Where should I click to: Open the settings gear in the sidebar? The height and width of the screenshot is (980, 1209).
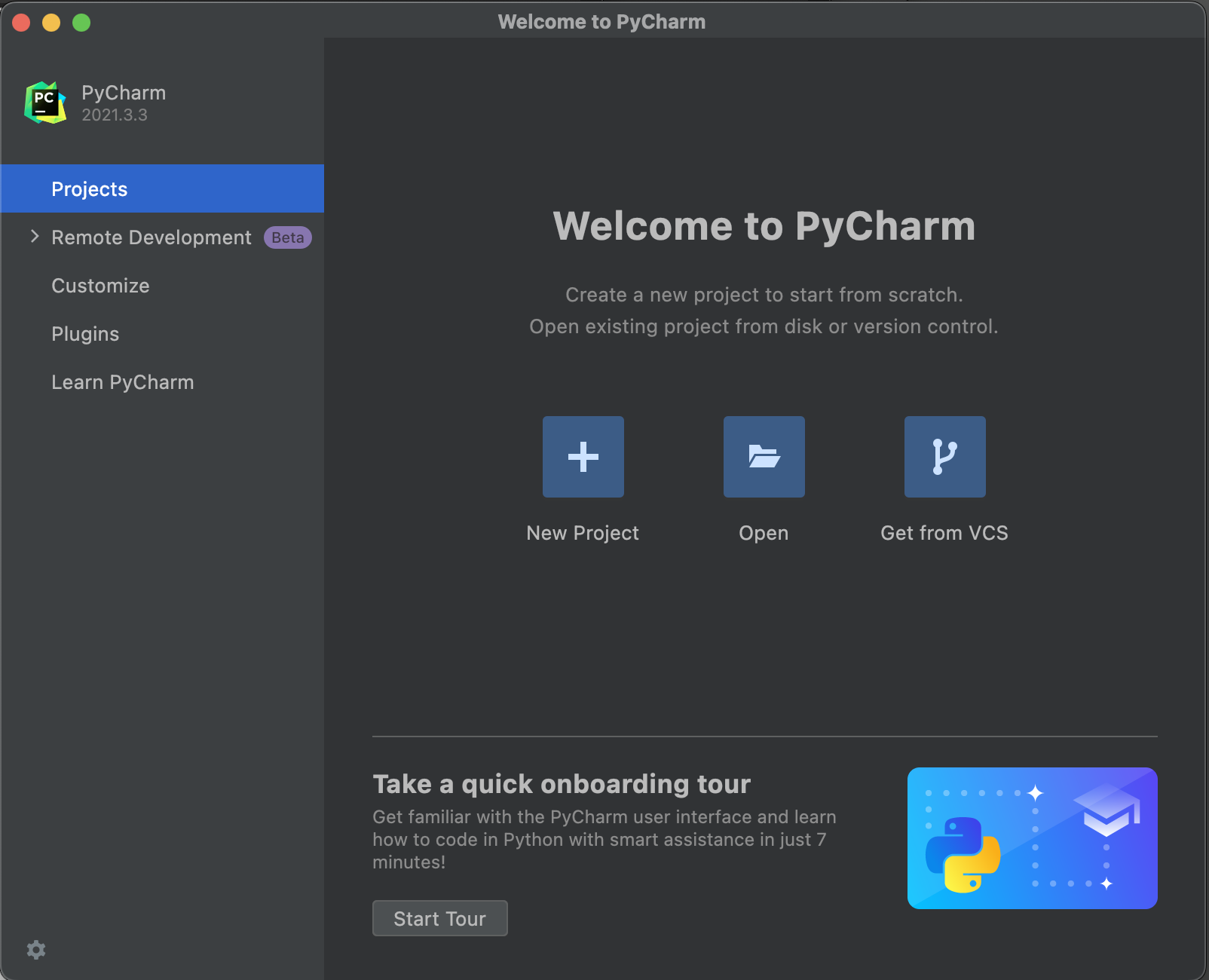[36, 950]
